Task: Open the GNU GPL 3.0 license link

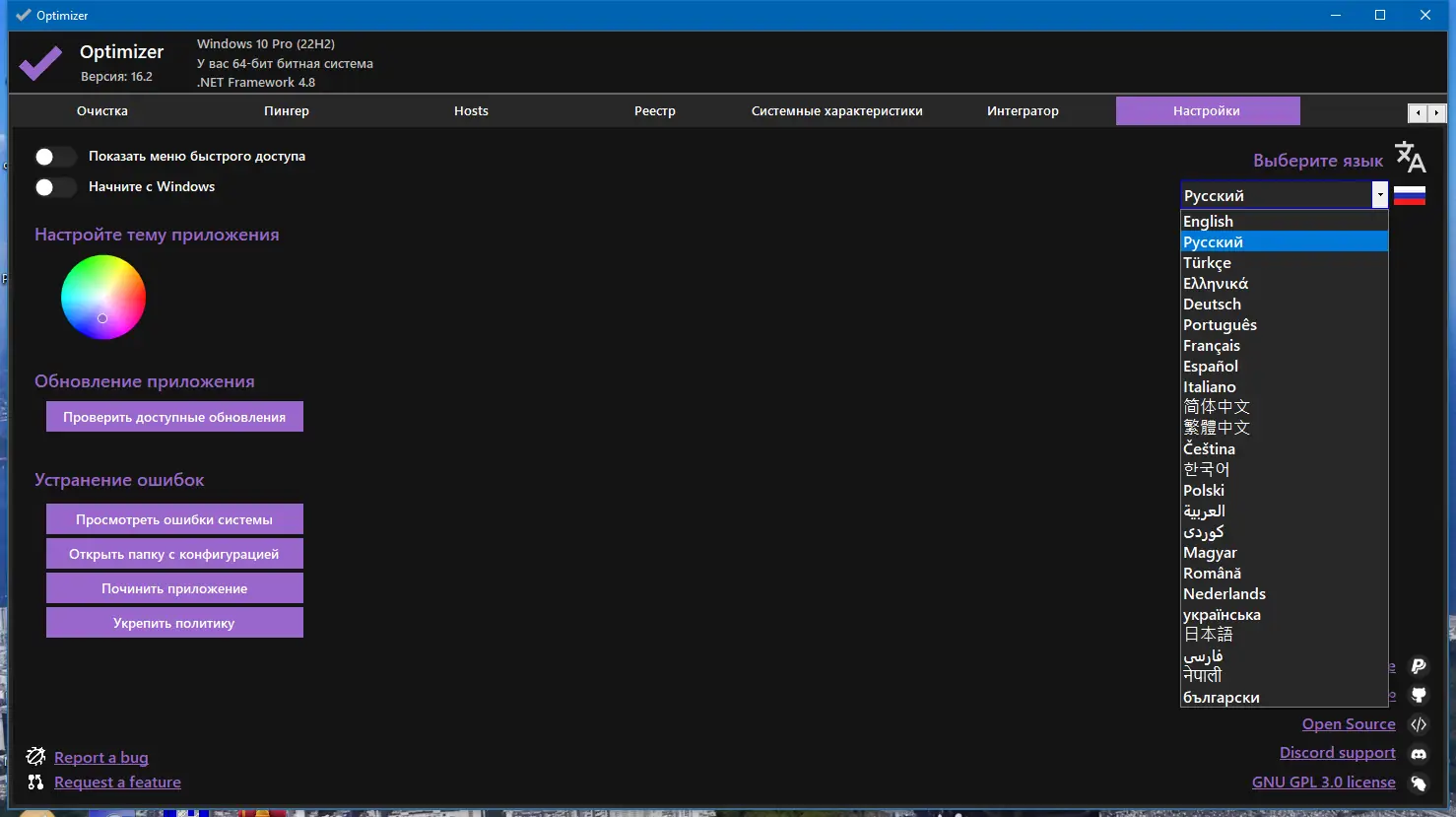Action: tap(1324, 783)
